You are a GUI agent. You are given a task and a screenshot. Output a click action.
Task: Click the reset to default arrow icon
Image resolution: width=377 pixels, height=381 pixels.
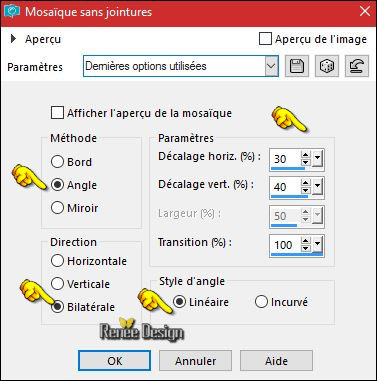[357, 66]
